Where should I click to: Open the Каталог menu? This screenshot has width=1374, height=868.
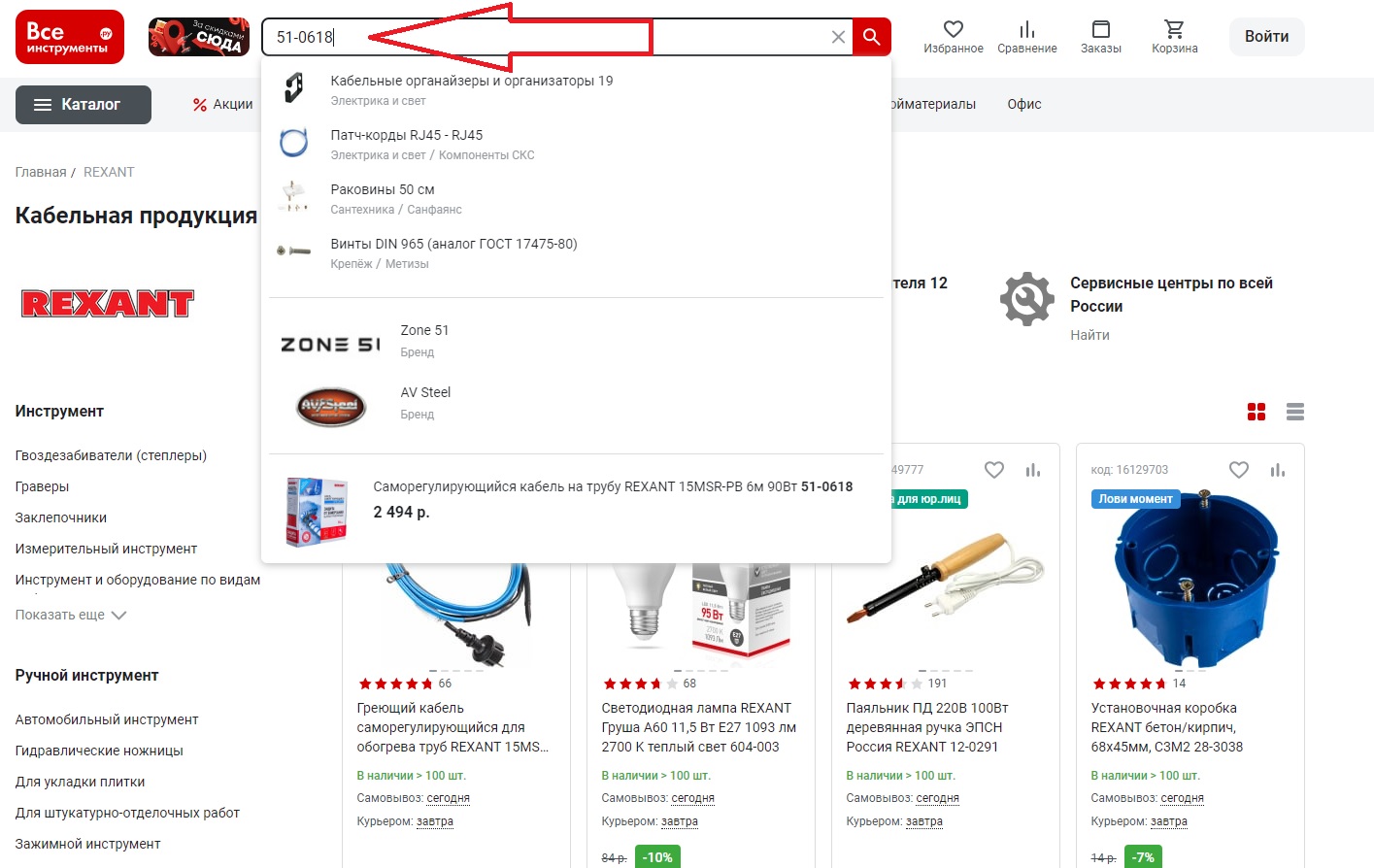[84, 105]
